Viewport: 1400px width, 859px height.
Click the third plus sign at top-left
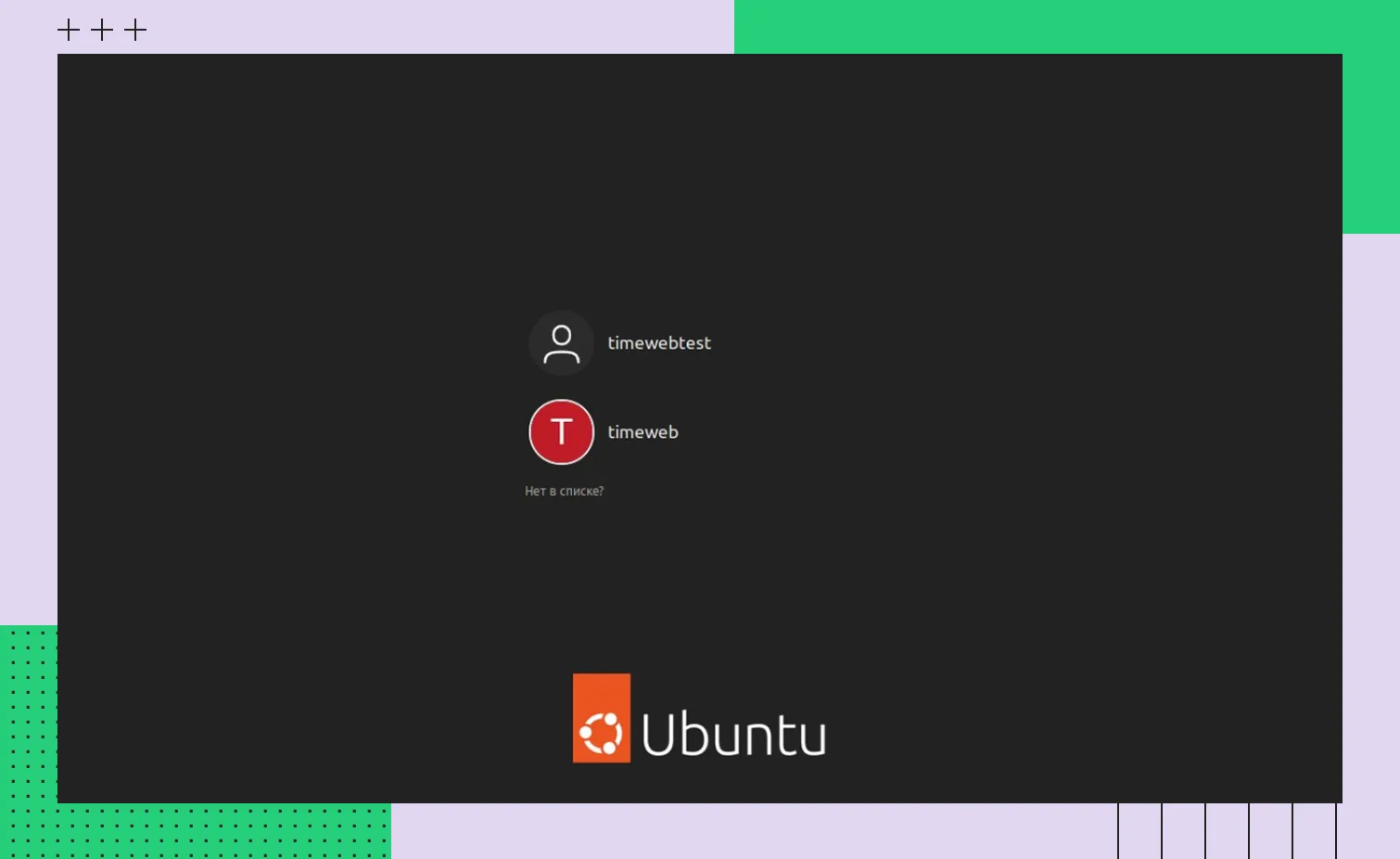[135, 31]
